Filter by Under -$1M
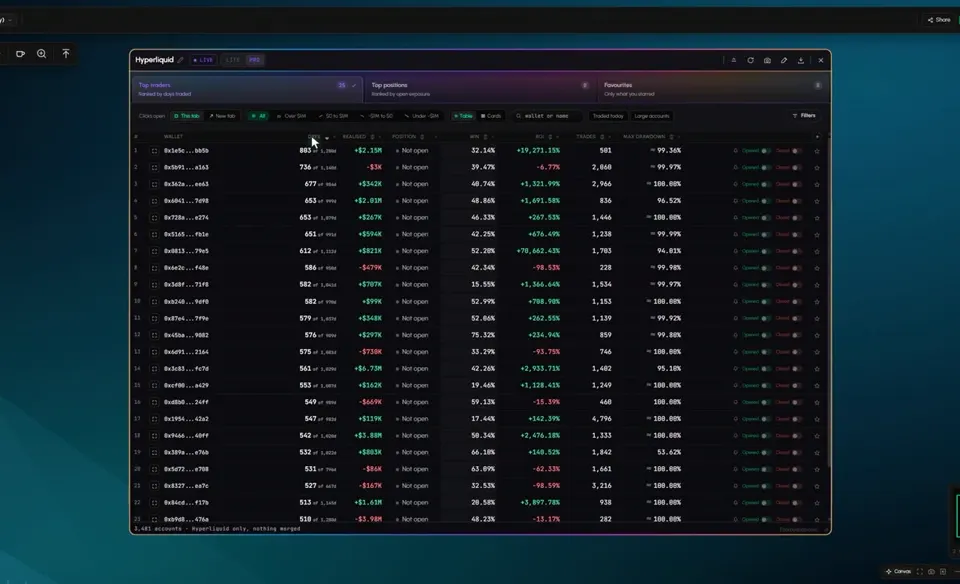The width and height of the screenshot is (960, 584). click(x=422, y=116)
